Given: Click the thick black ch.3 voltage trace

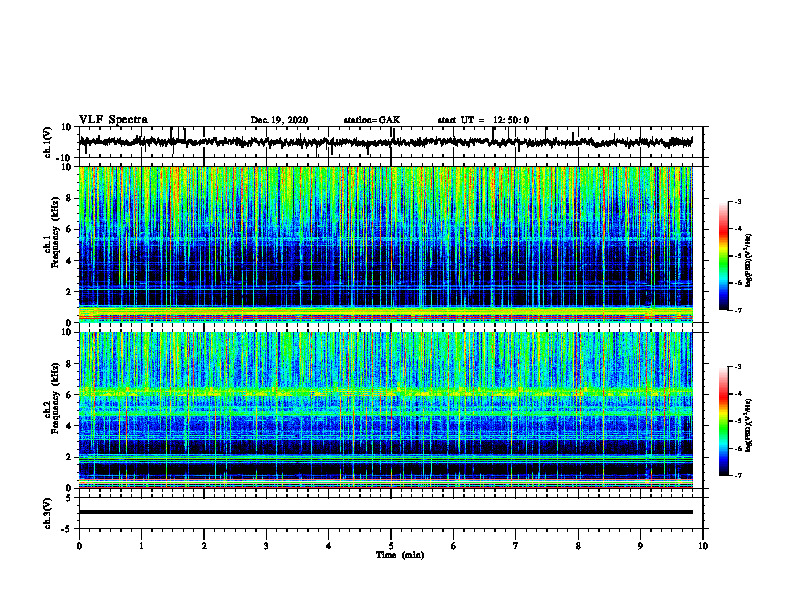Looking at the screenshot, I should 386,512.
